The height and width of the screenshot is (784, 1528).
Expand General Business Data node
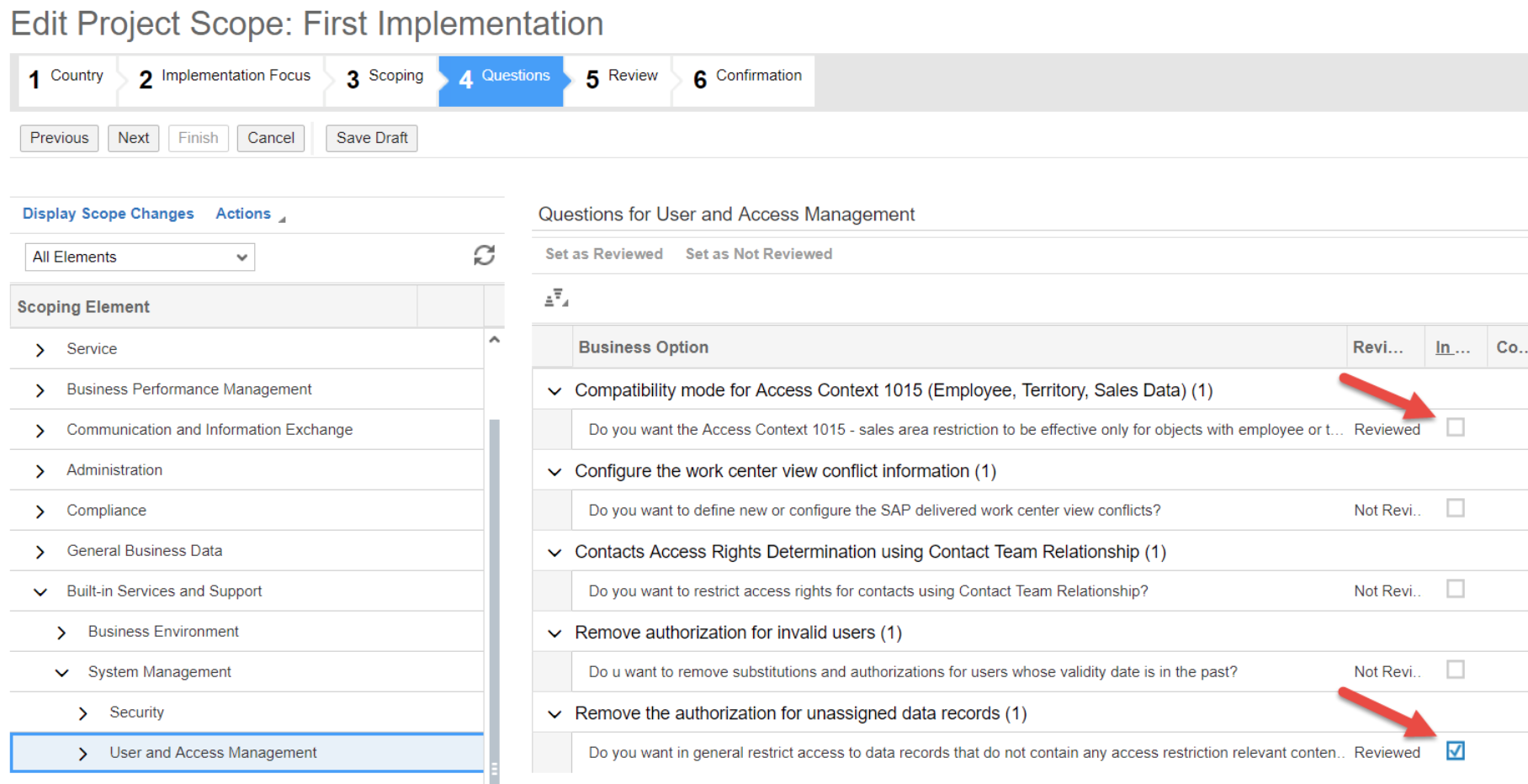[40, 552]
